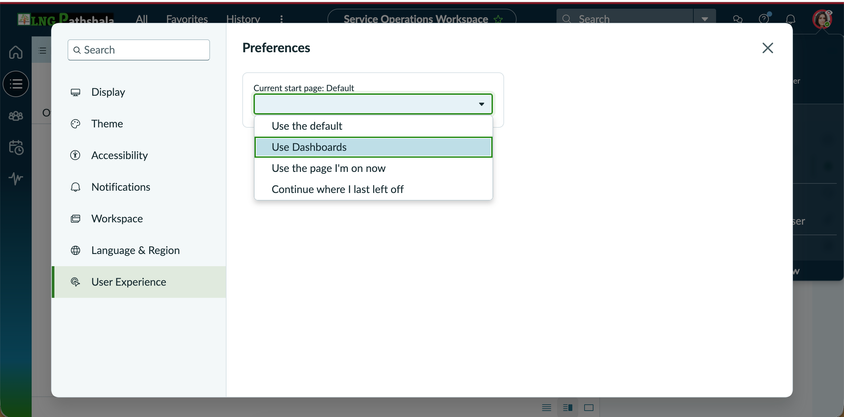Open the list view sidebar icon
This screenshot has height=417, width=844.
tap(16, 84)
